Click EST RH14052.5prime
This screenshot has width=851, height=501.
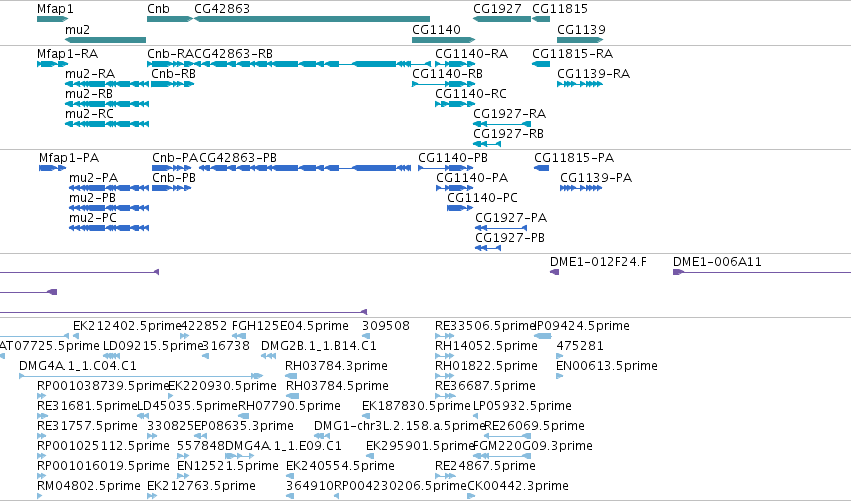(486, 346)
